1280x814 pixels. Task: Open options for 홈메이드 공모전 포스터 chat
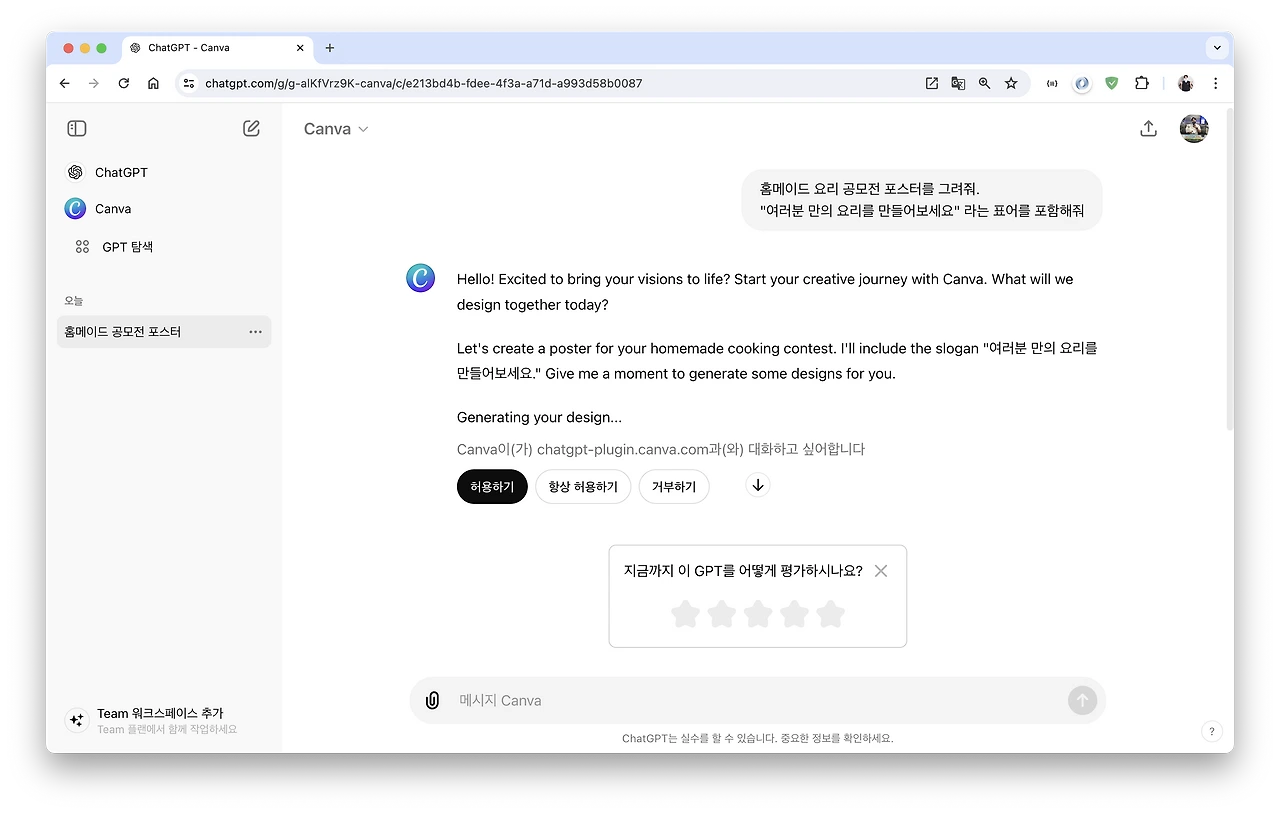pyautogui.click(x=255, y=332)
